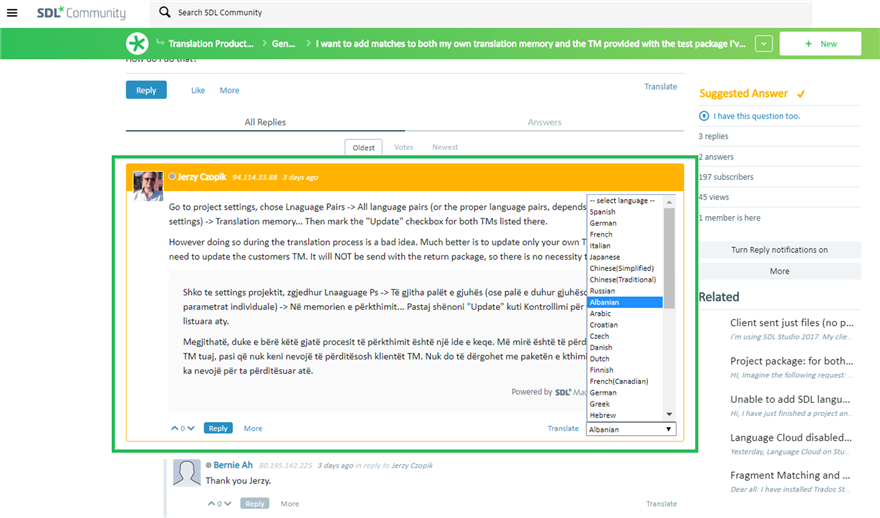Open the hamburger navigation menu
880x518 pixels.
(x=12, y=12)
